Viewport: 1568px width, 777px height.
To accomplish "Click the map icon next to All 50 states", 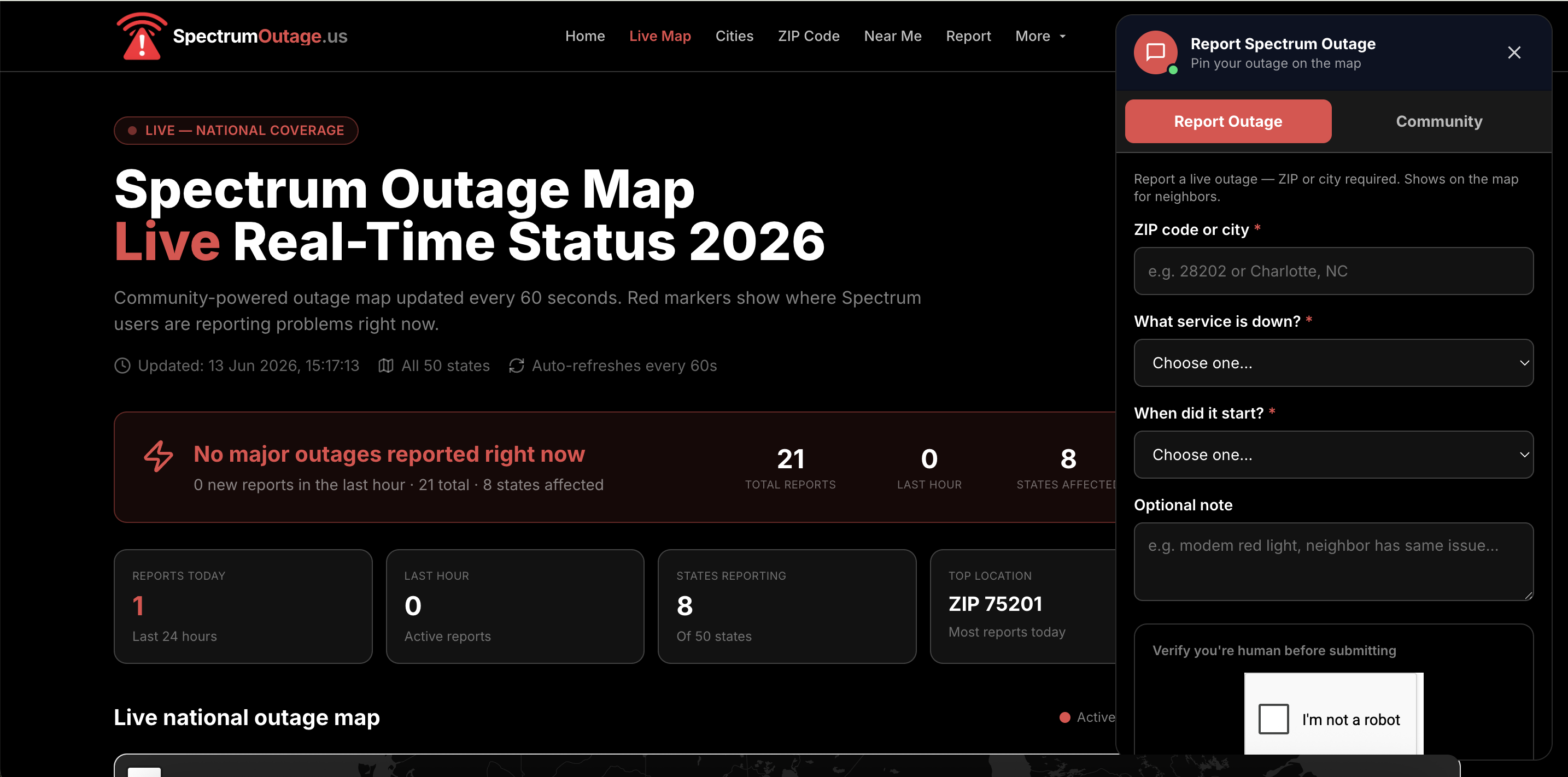I will click(386, 366).
